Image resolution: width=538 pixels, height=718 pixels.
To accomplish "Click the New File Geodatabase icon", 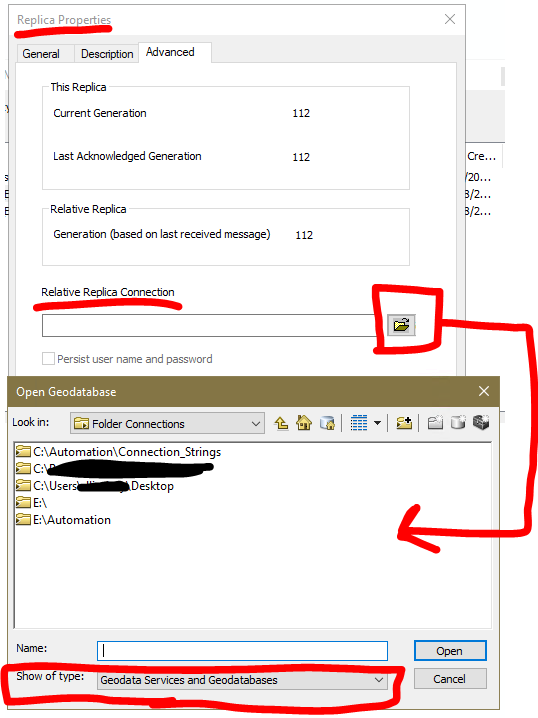I will [458, 423].
